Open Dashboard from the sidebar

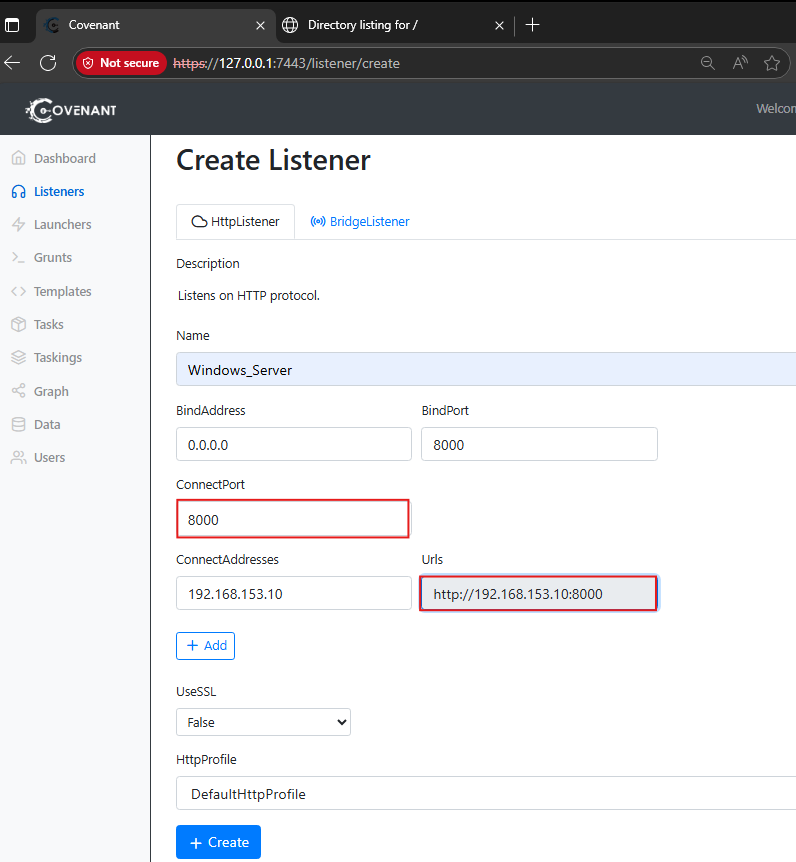pyautogui.click(x=65, y=158)
